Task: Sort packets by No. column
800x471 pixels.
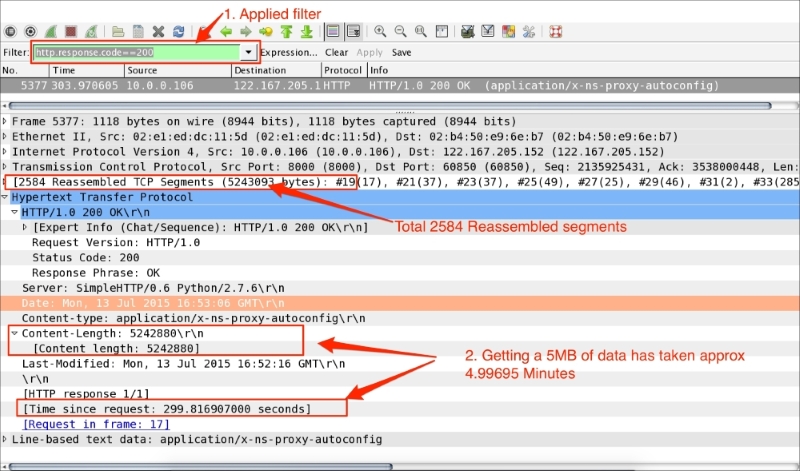Action: tap(24, 70)
